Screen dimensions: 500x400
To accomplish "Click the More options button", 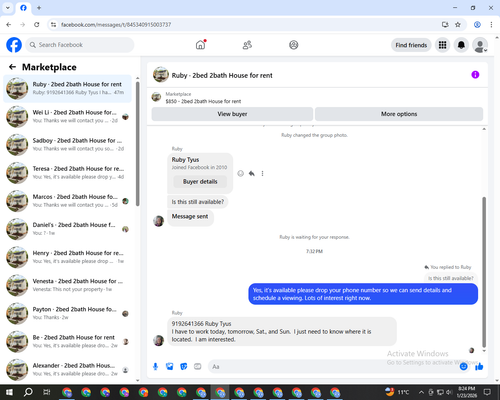I will [399, 114].
